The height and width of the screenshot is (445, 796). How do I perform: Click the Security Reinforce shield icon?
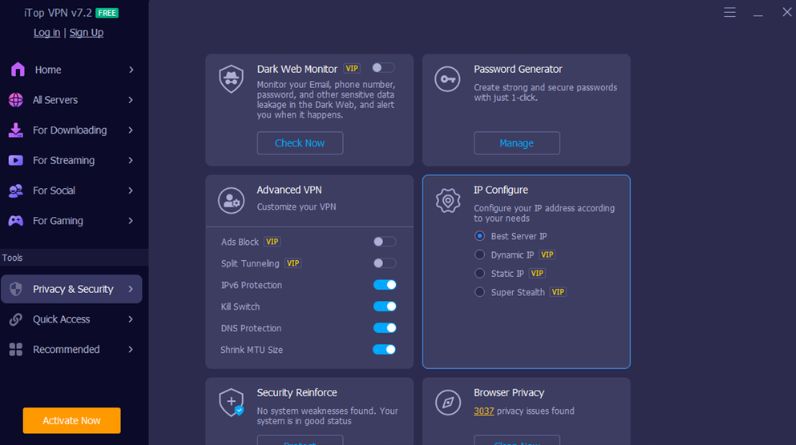[x=231, y=402]
